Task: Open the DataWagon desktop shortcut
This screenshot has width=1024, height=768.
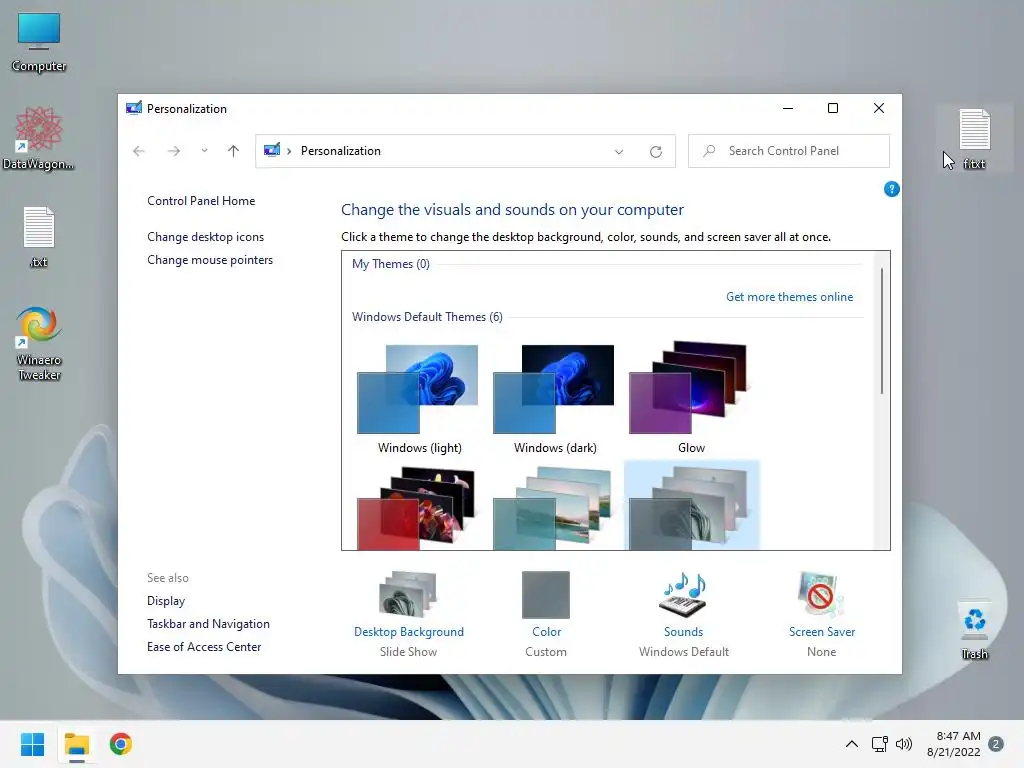Action: point(39,138)
